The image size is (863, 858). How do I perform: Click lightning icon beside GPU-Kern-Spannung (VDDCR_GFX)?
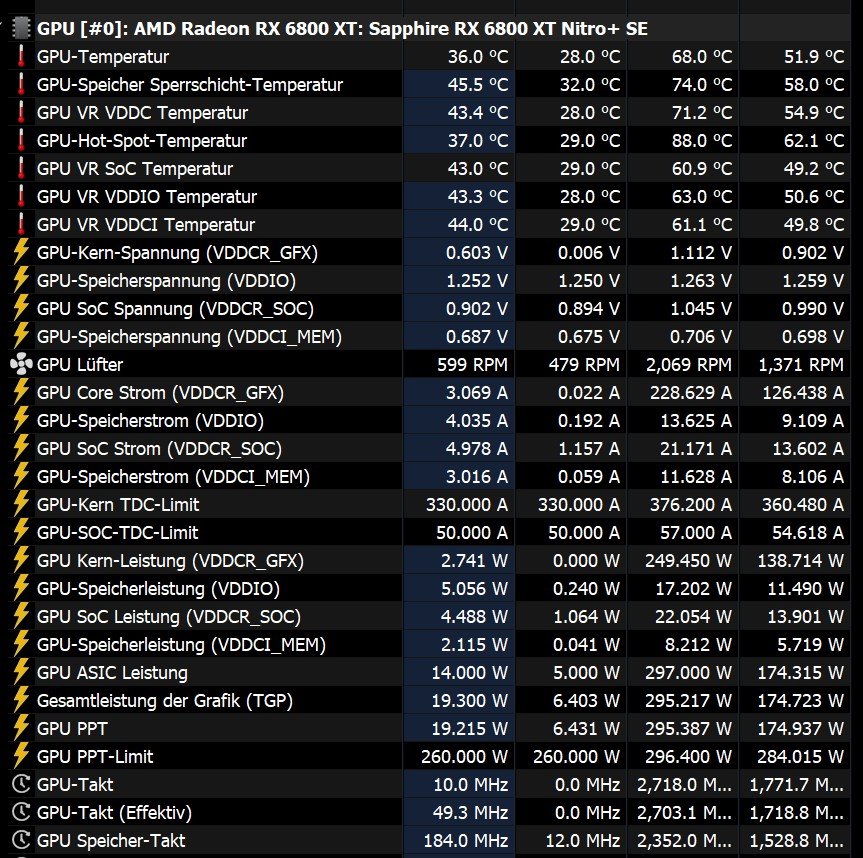click(x=21, y=252)
